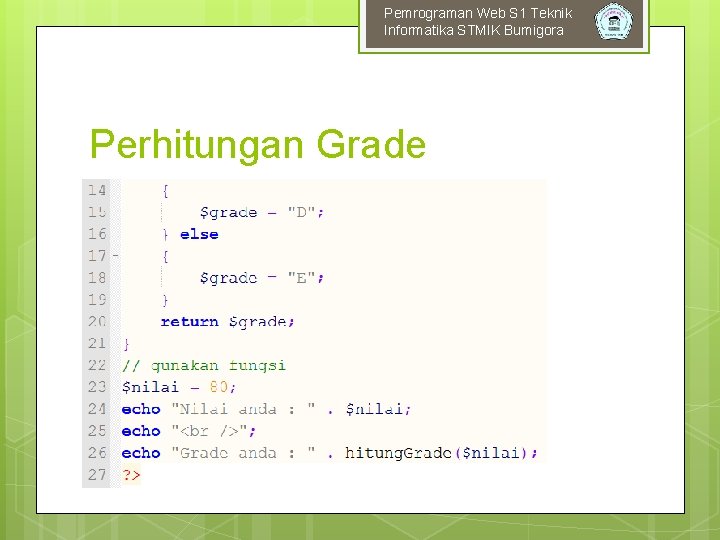
Task: Click the comment '// gunakan fungsi'
Action: pos(204,366)
